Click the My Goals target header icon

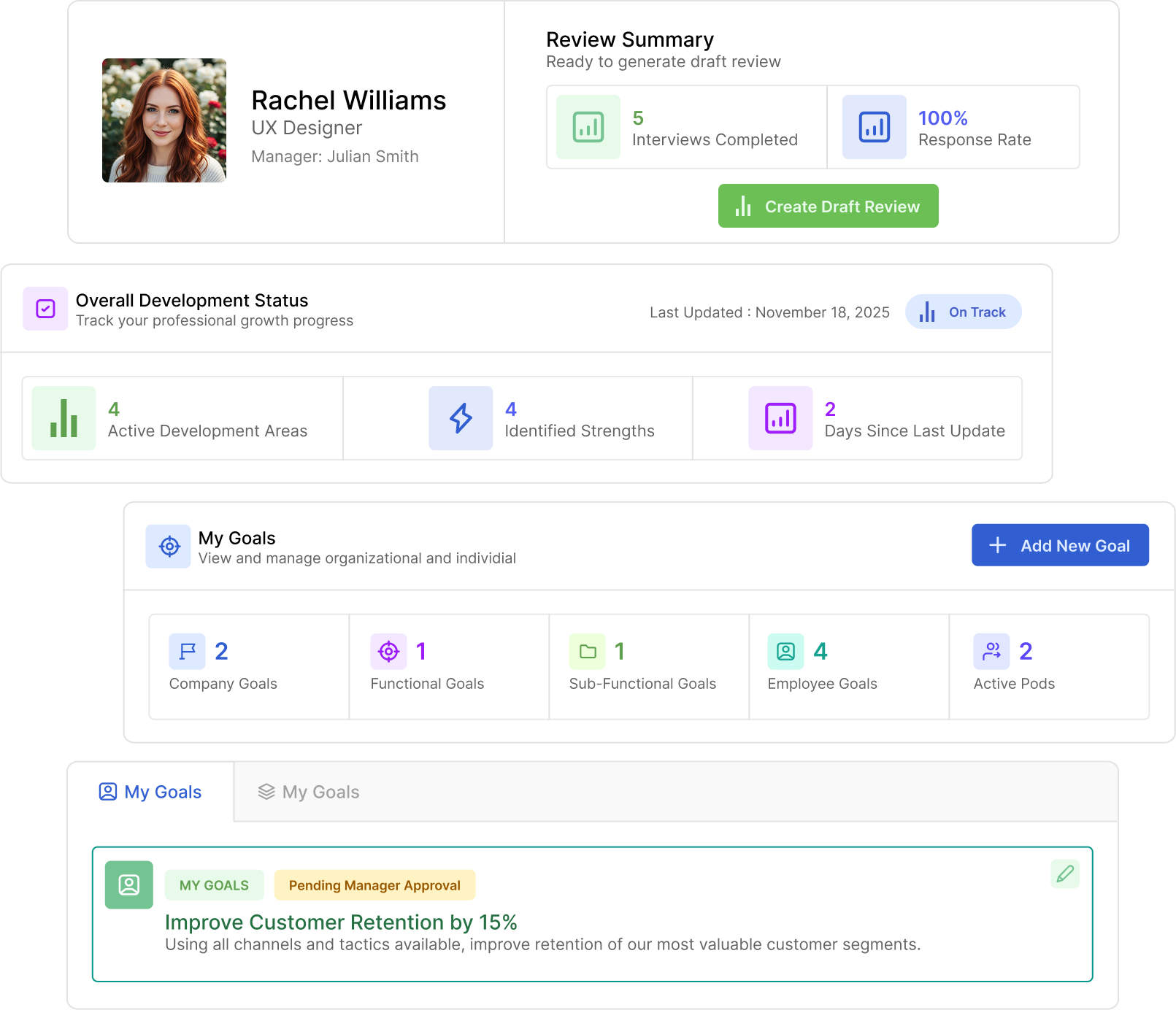pyautogui.click(x=169, y=546)
